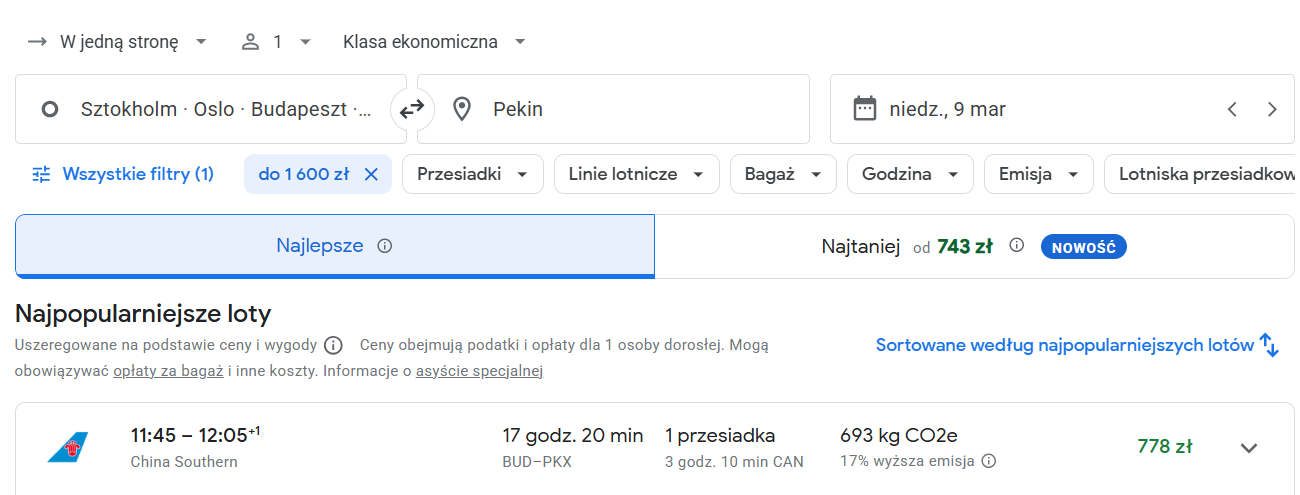Image resolution: width=1300 pixels, height=495 pixels.
Task: Open emission info for 17% wyższa emisja
Action: coord(989,461)
